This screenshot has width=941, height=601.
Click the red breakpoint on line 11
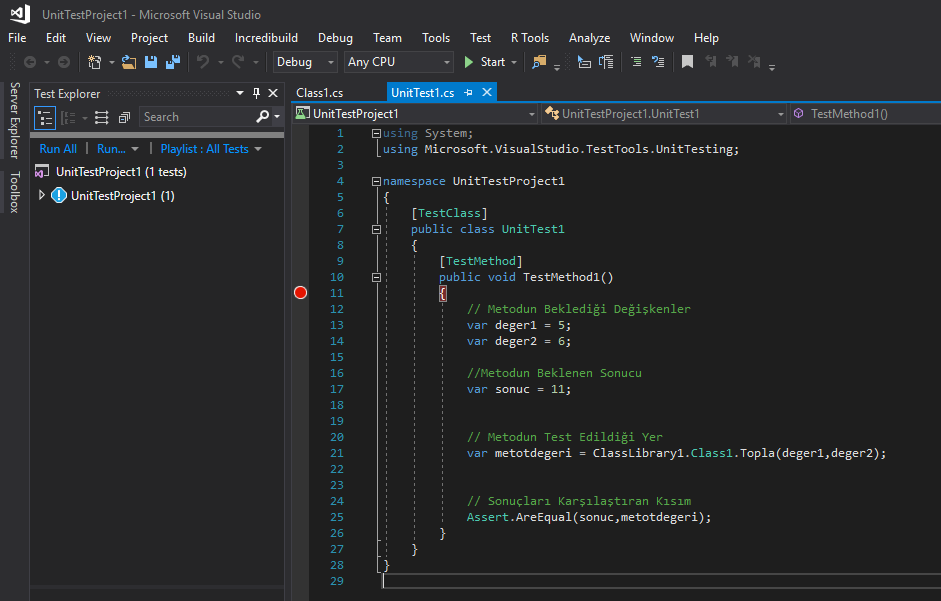pyautogui.click(x=301, y=292)
